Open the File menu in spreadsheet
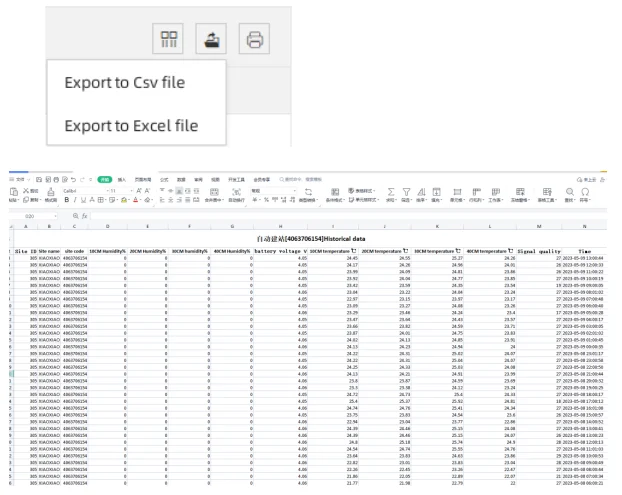Image resolution: width=622 pixels, height=495 pixels. click(20, 180)
